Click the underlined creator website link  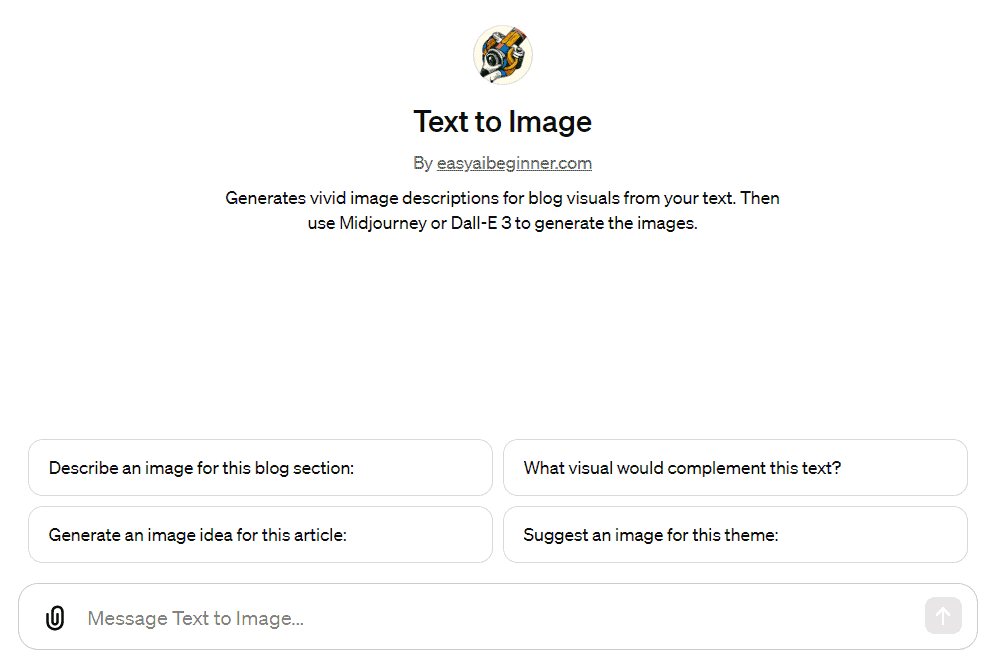point(514,163)
